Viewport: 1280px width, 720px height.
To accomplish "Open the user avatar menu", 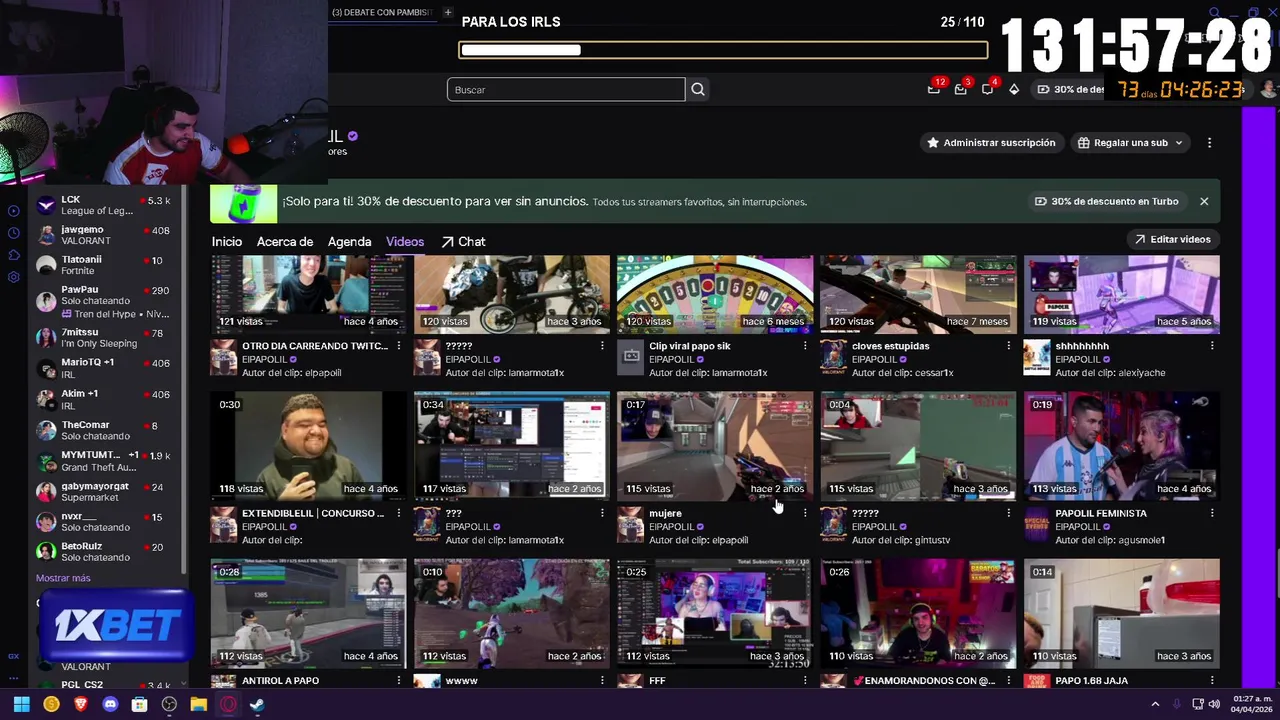I will (x=1268, y=89).
